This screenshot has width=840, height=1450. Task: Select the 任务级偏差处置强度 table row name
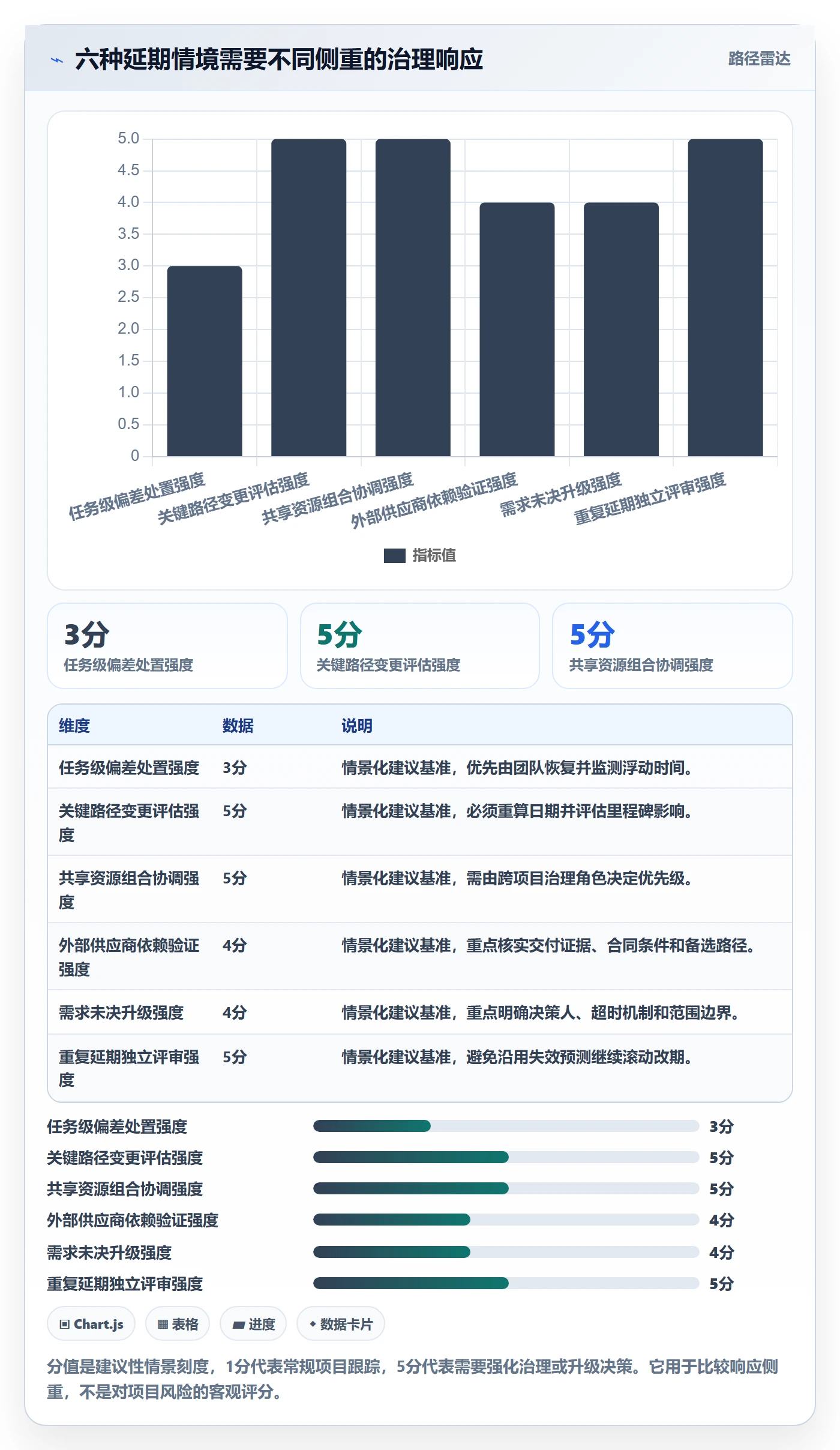click(x=129, y=768)
